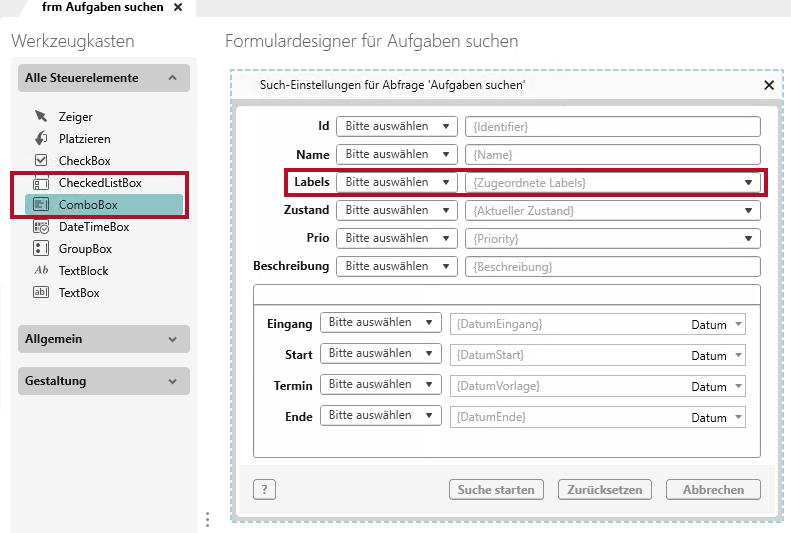
Task: Pick the DateTimeBox control icon
Action: coord(41,226)
